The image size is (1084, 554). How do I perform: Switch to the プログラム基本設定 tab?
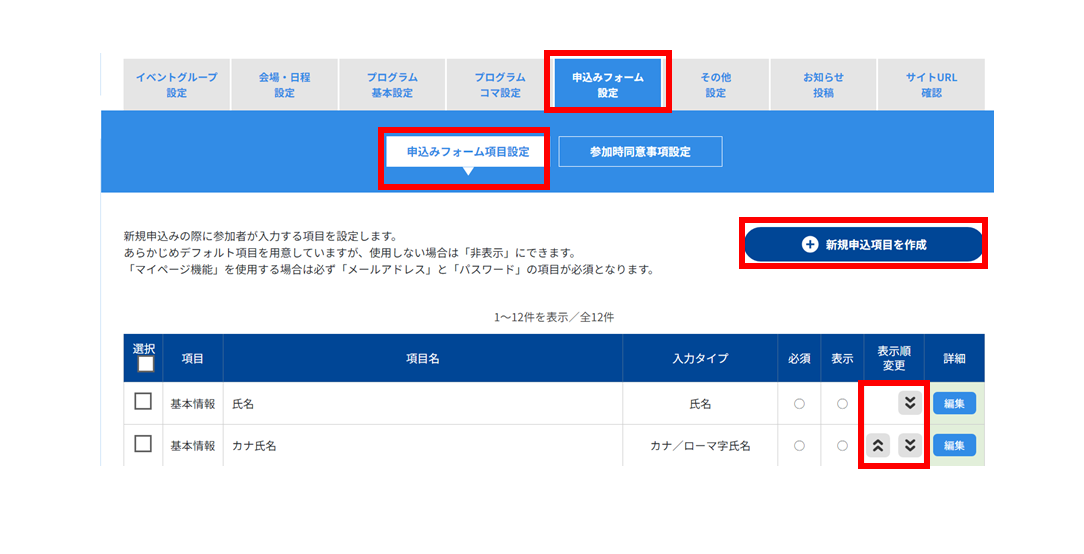point(392,84)
